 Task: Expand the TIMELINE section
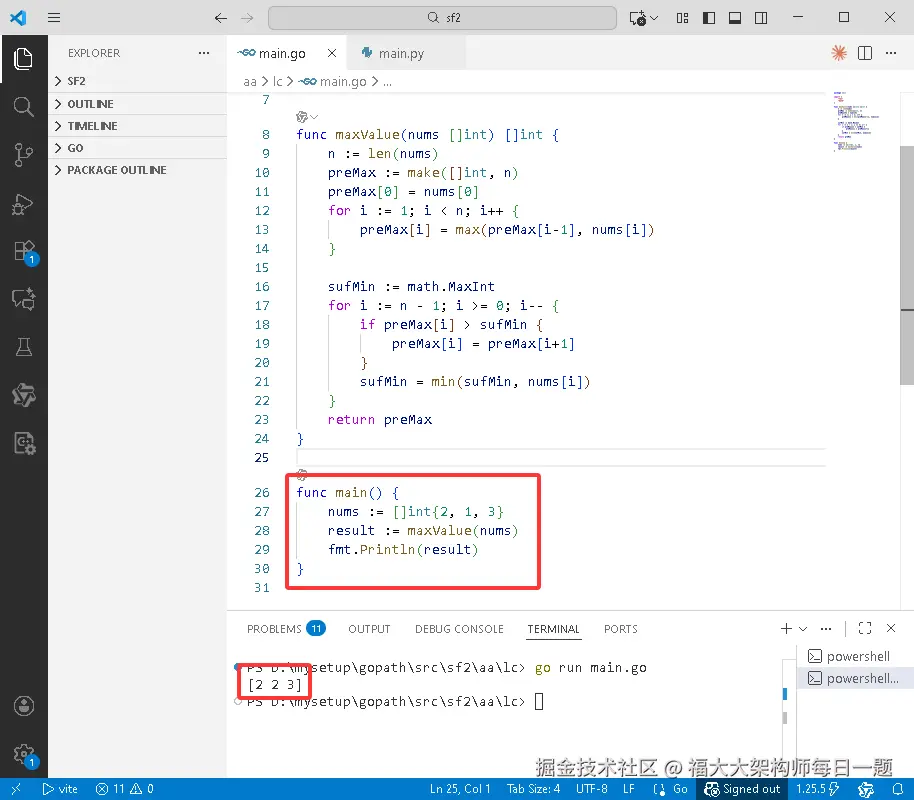[138, 126]
